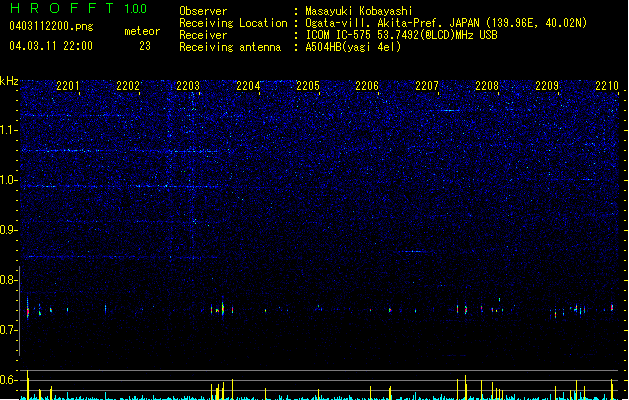Screen dimensions: 629x400
Task: Click the 2205 time marker
Action: click(x=308, y=86)
